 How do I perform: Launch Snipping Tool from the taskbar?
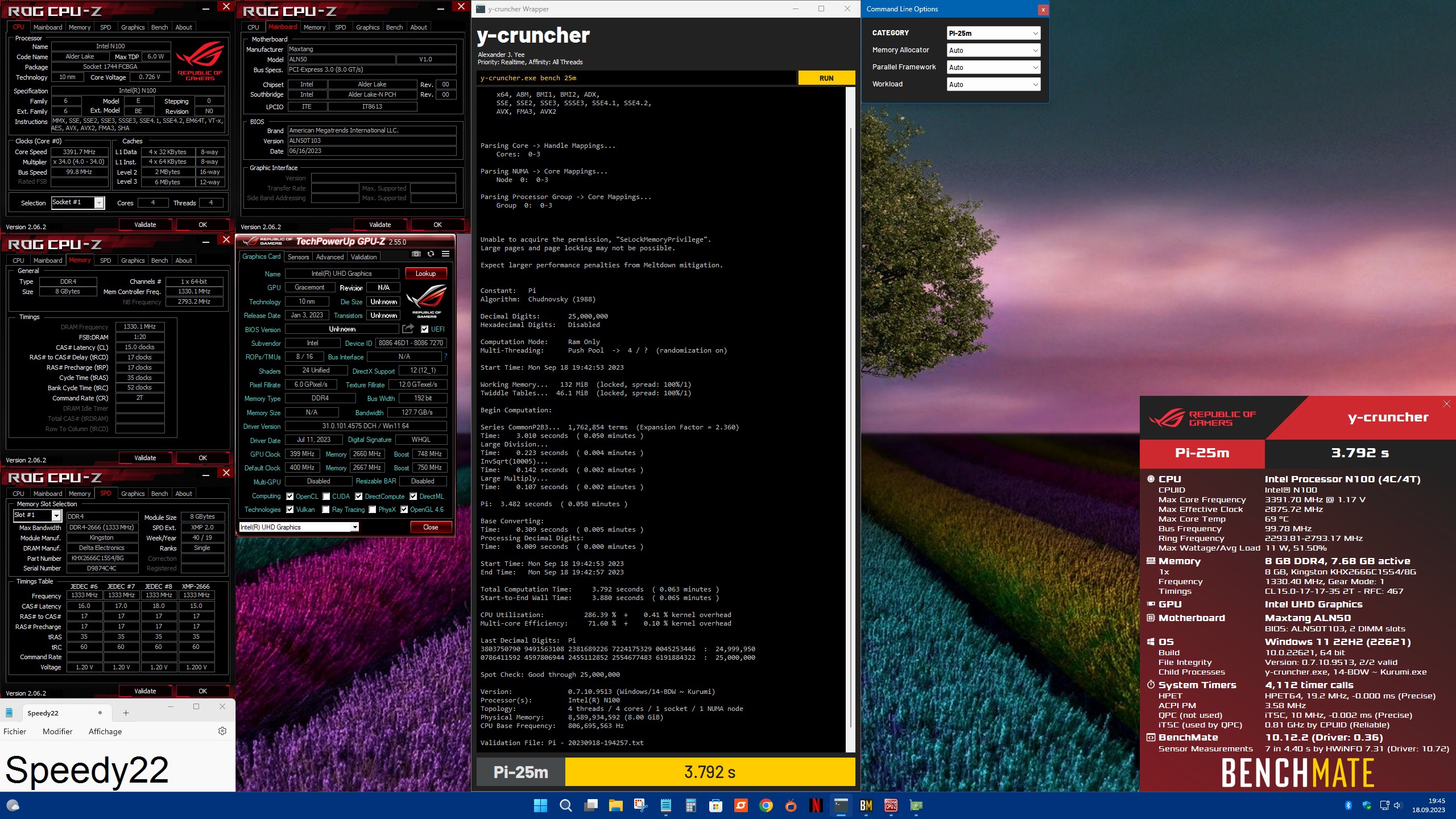point(641,805)
